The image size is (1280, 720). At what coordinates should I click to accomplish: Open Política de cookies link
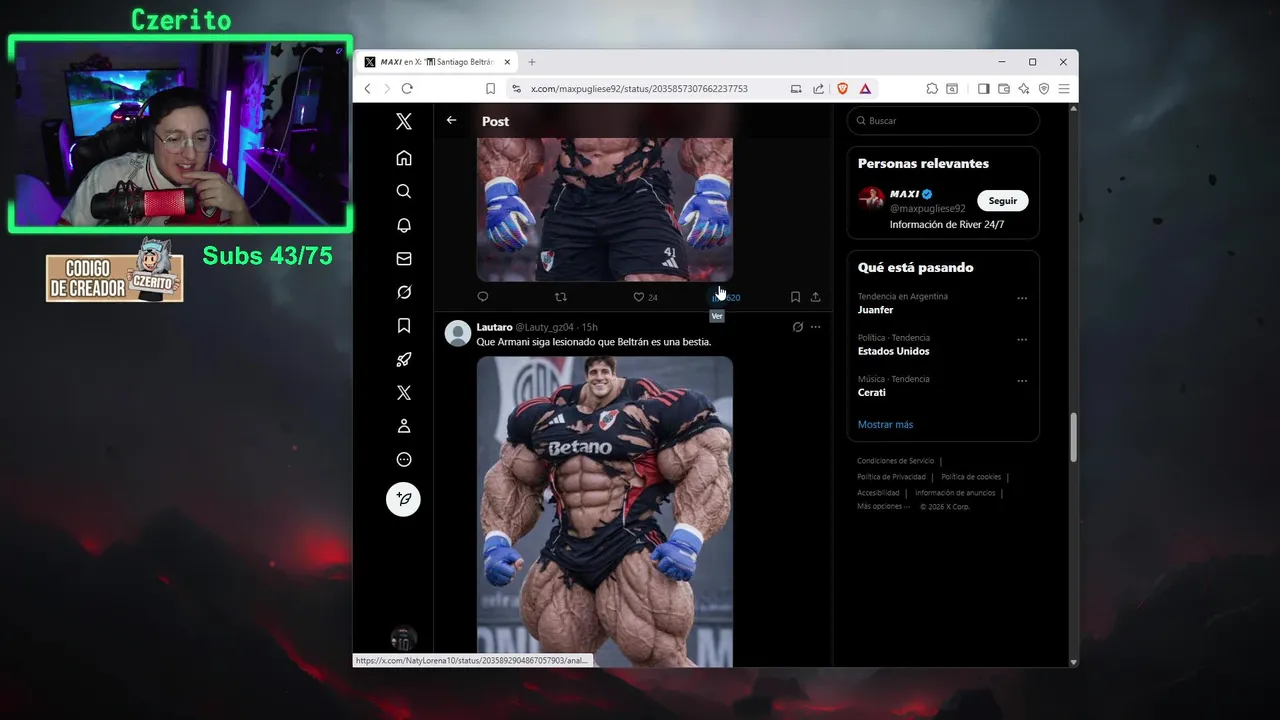971,477
